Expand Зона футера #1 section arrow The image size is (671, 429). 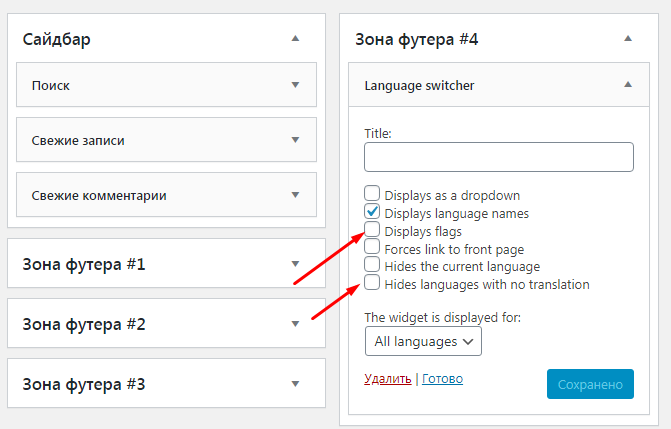(295, 264)
